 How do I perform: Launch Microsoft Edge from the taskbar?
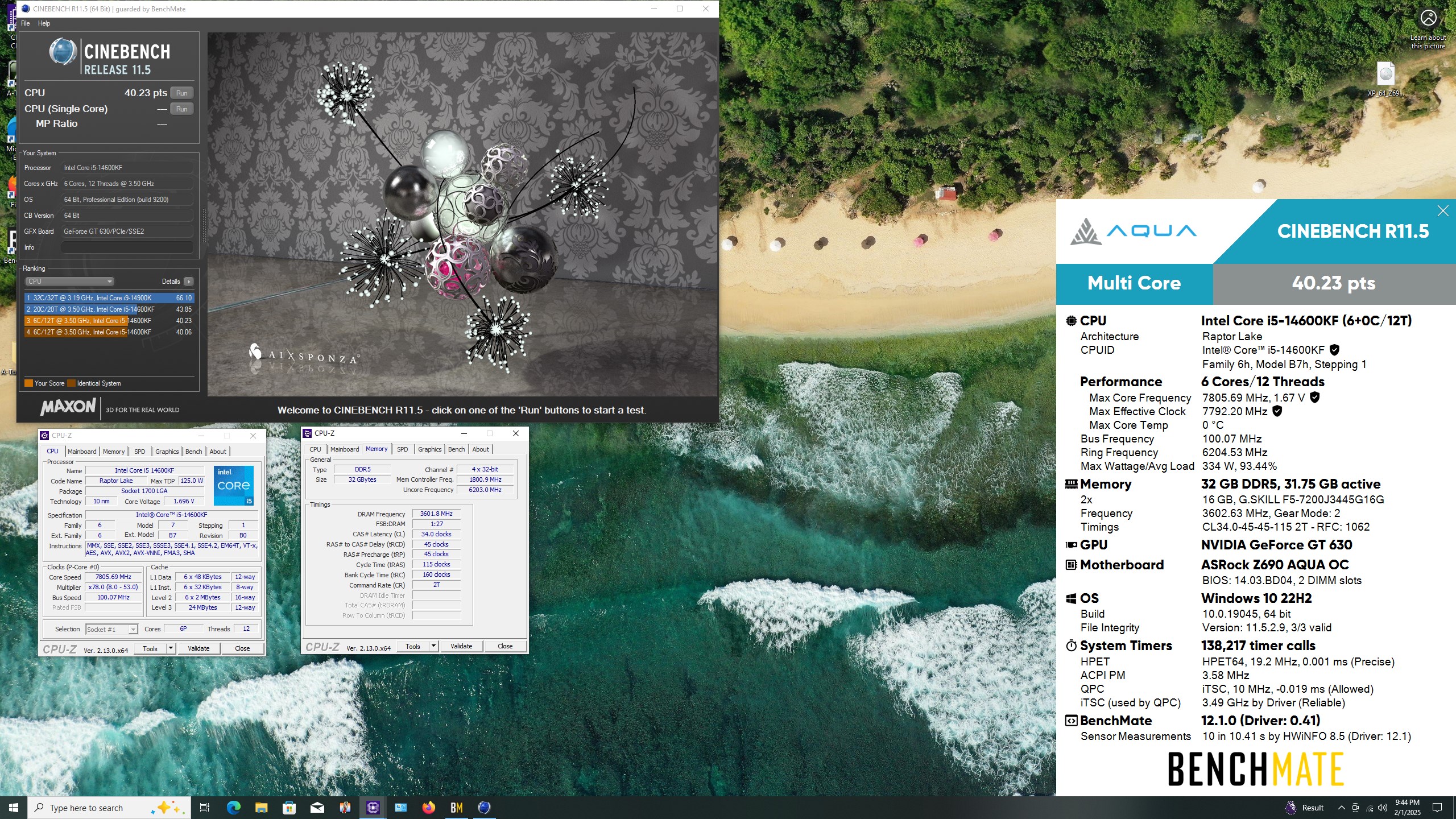234,808
